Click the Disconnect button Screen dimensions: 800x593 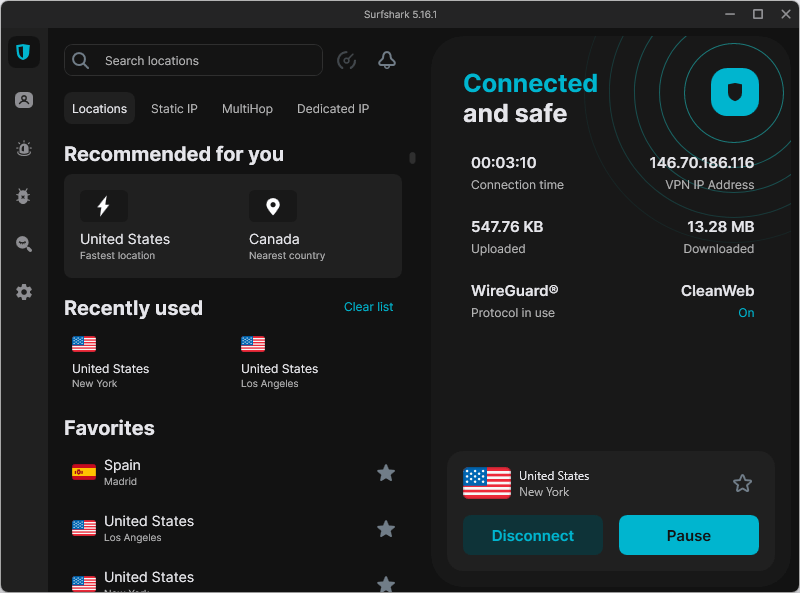[x=533, y=535]
